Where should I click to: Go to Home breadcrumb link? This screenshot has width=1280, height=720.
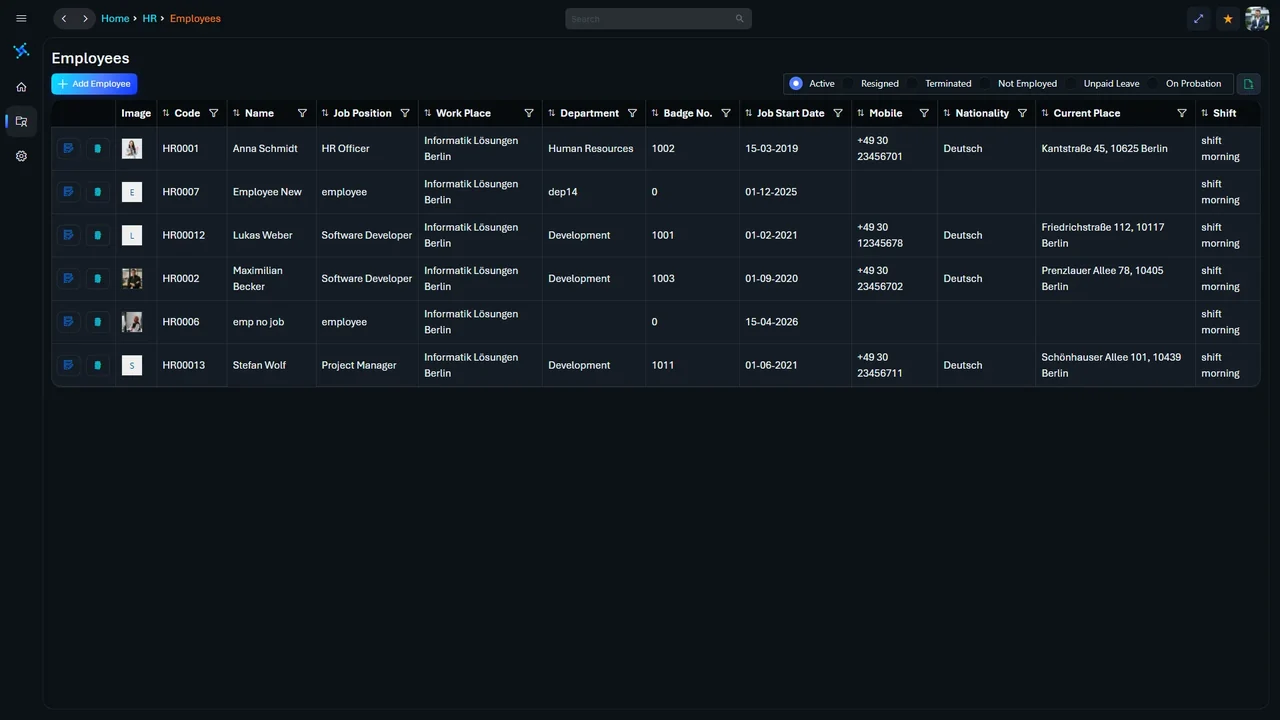point(115,18)
